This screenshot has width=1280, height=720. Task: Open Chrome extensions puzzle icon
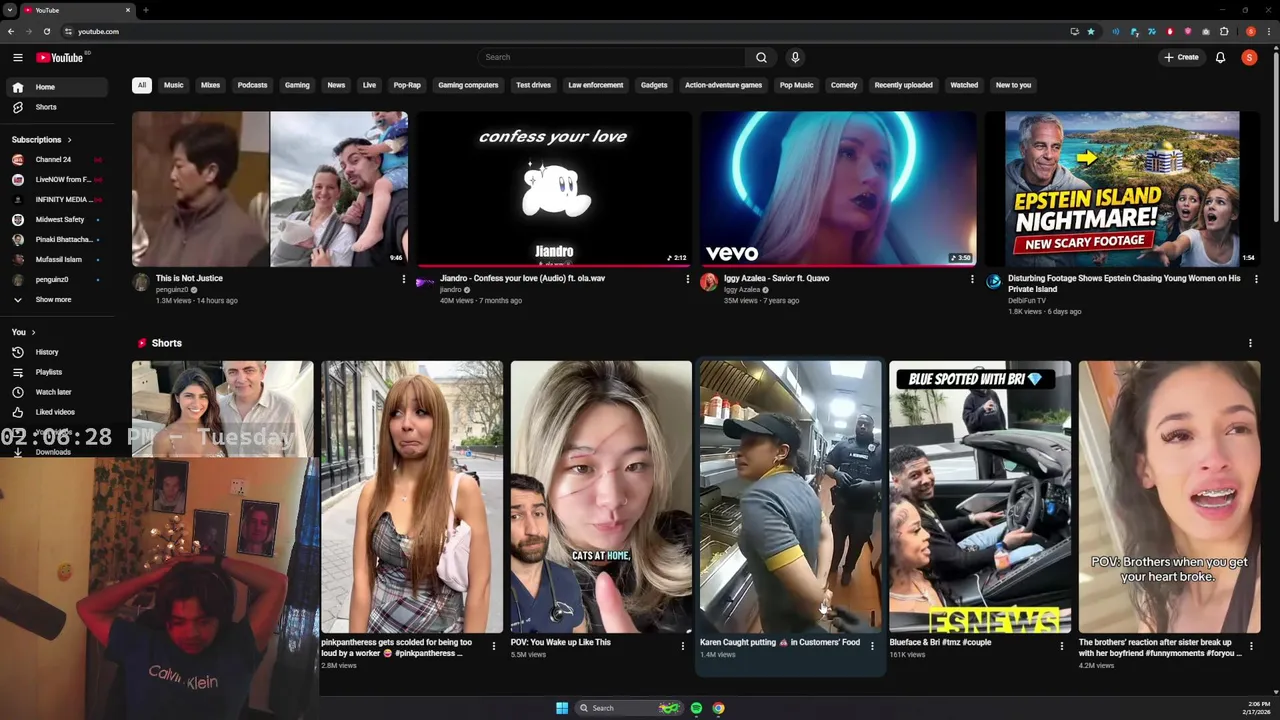(x=1224, y=31)
